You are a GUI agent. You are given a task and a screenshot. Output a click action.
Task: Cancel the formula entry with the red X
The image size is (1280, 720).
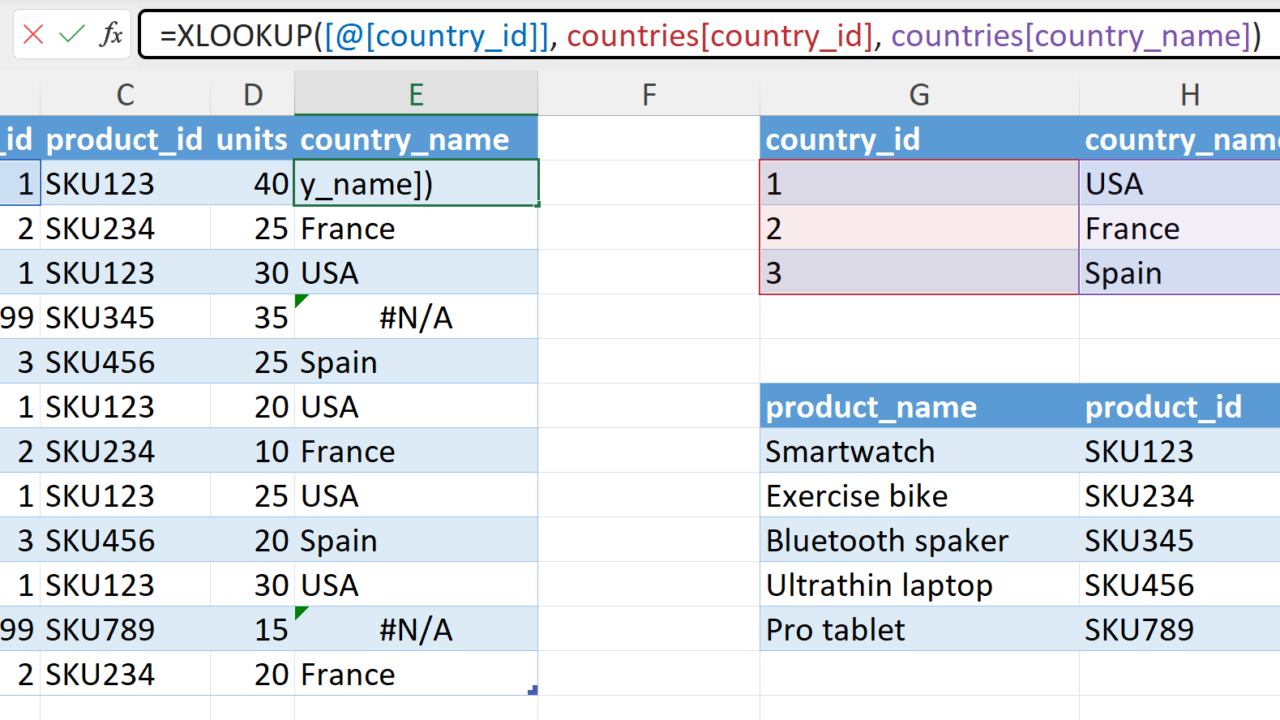[33, 35]
